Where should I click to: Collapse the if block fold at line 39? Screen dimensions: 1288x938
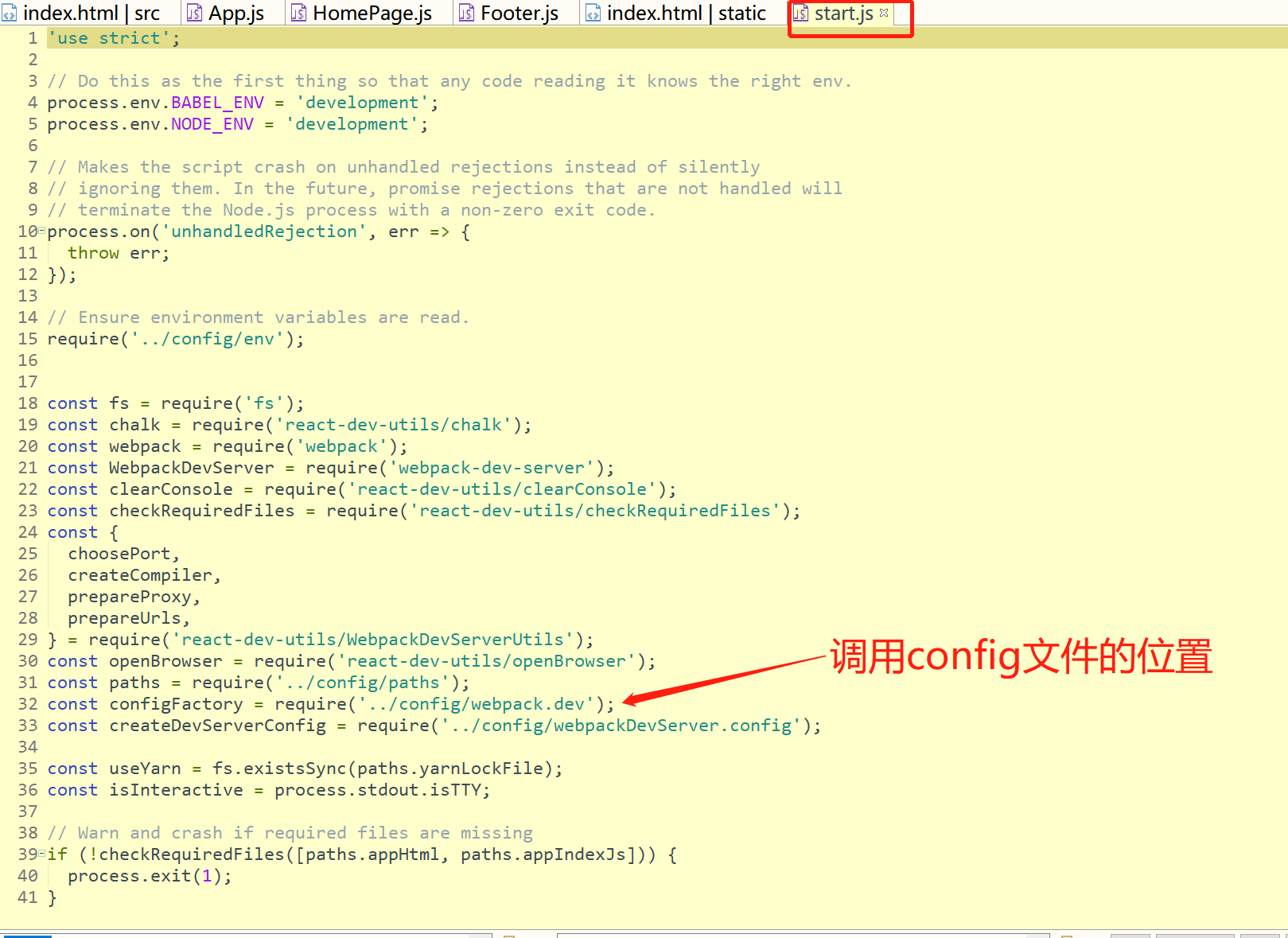tap(41, 854)
